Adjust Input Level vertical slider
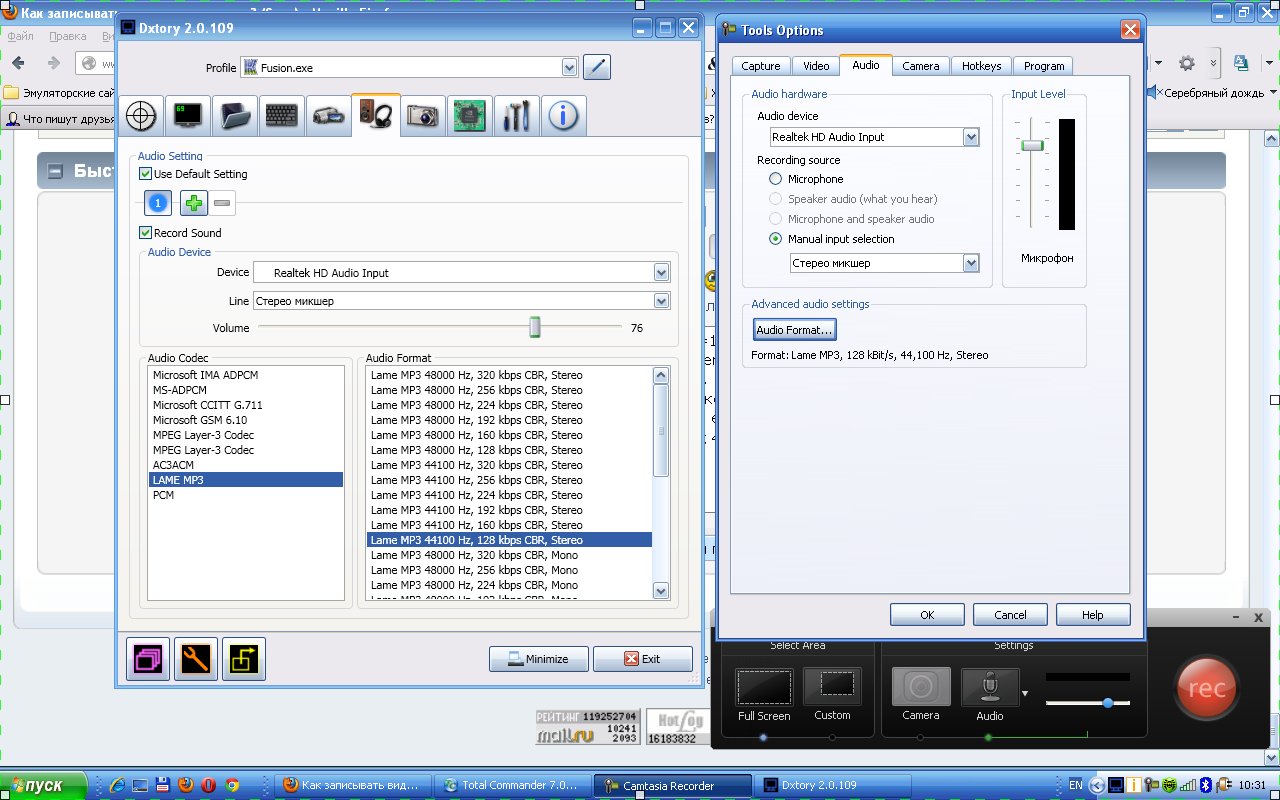This screenshot has width=1280, height=800. (1033, 146)
